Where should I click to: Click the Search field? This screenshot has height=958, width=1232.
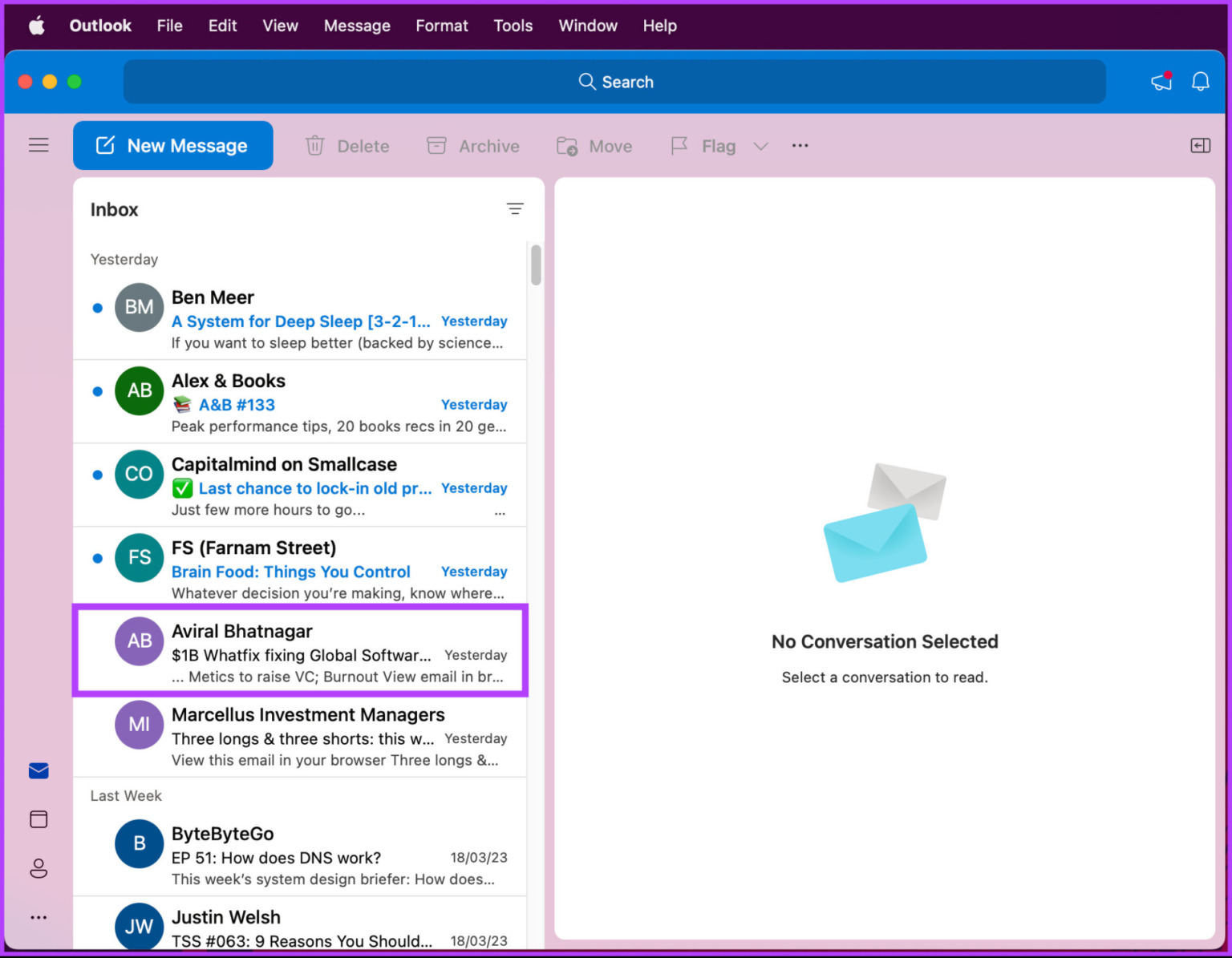pos(614,81)
